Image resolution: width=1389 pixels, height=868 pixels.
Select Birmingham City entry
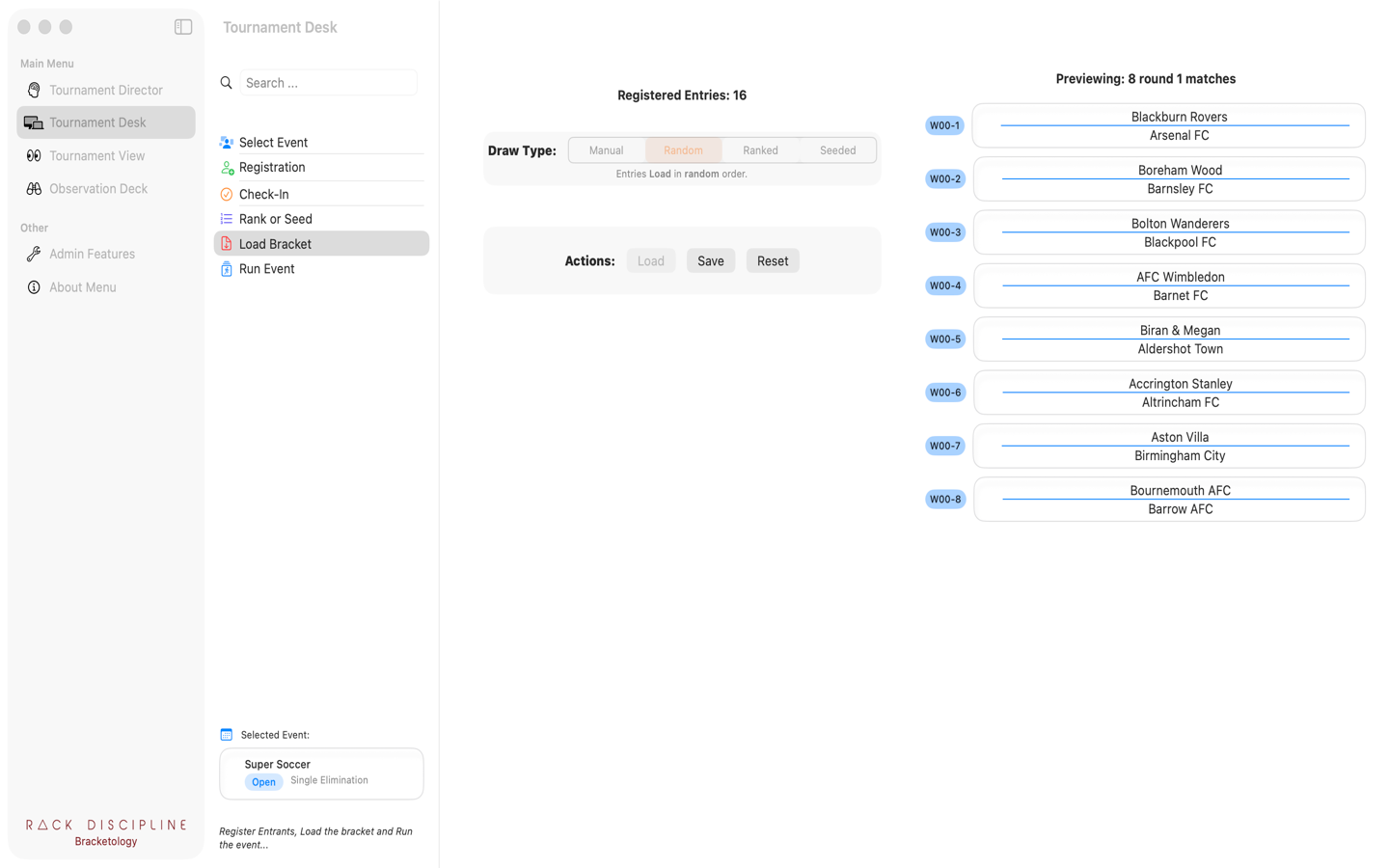point(1180,456)
